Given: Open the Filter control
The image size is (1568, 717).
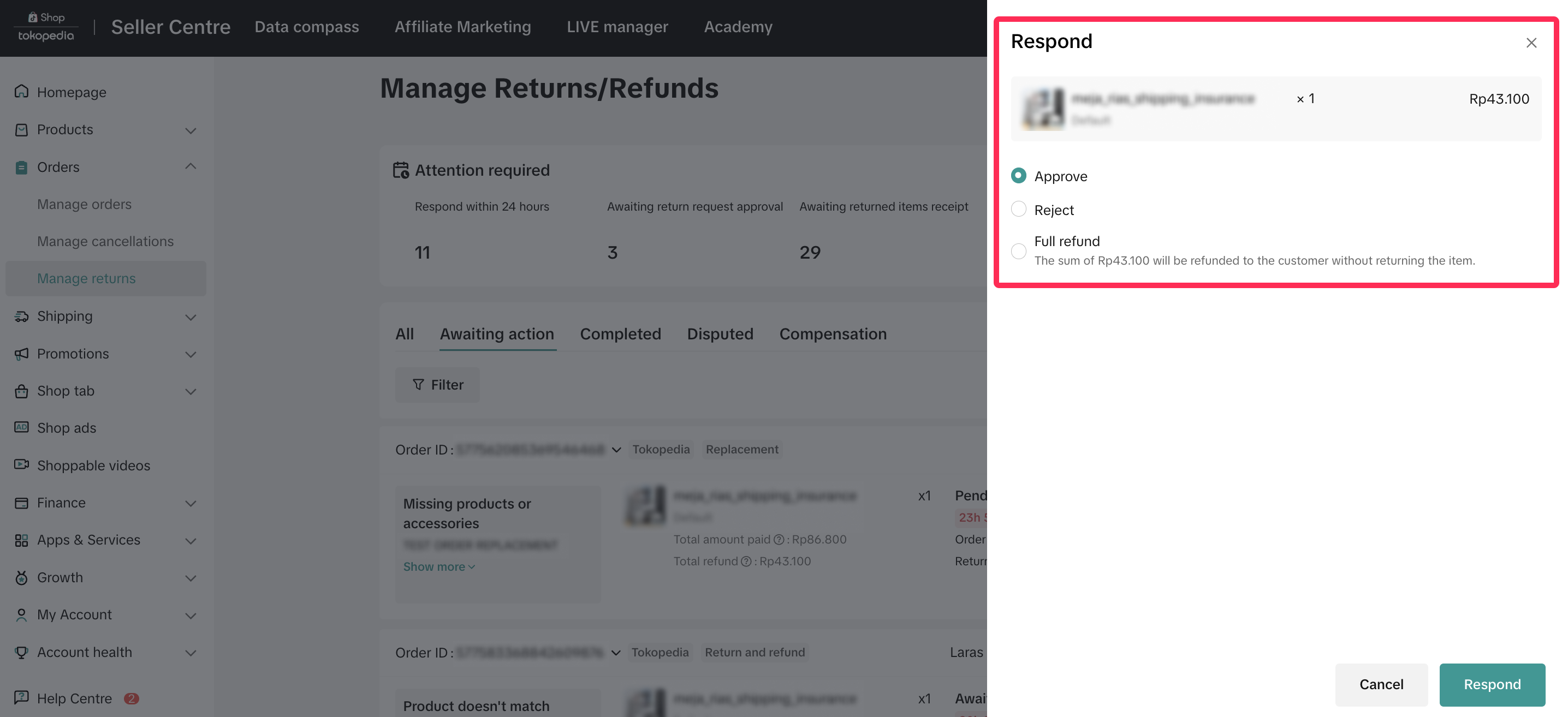Looking at the screenshot, I should (437, 384).
